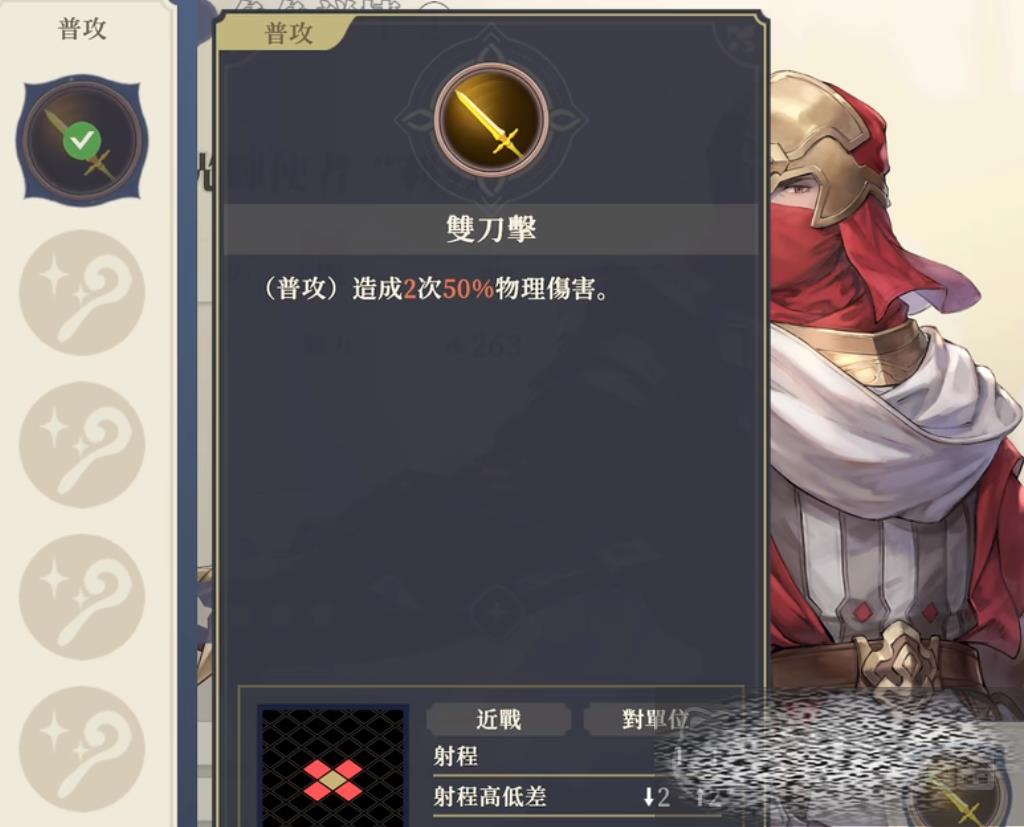Open the attack range grid preview
The image size is (1024, 827).
(x=333, y=766)
